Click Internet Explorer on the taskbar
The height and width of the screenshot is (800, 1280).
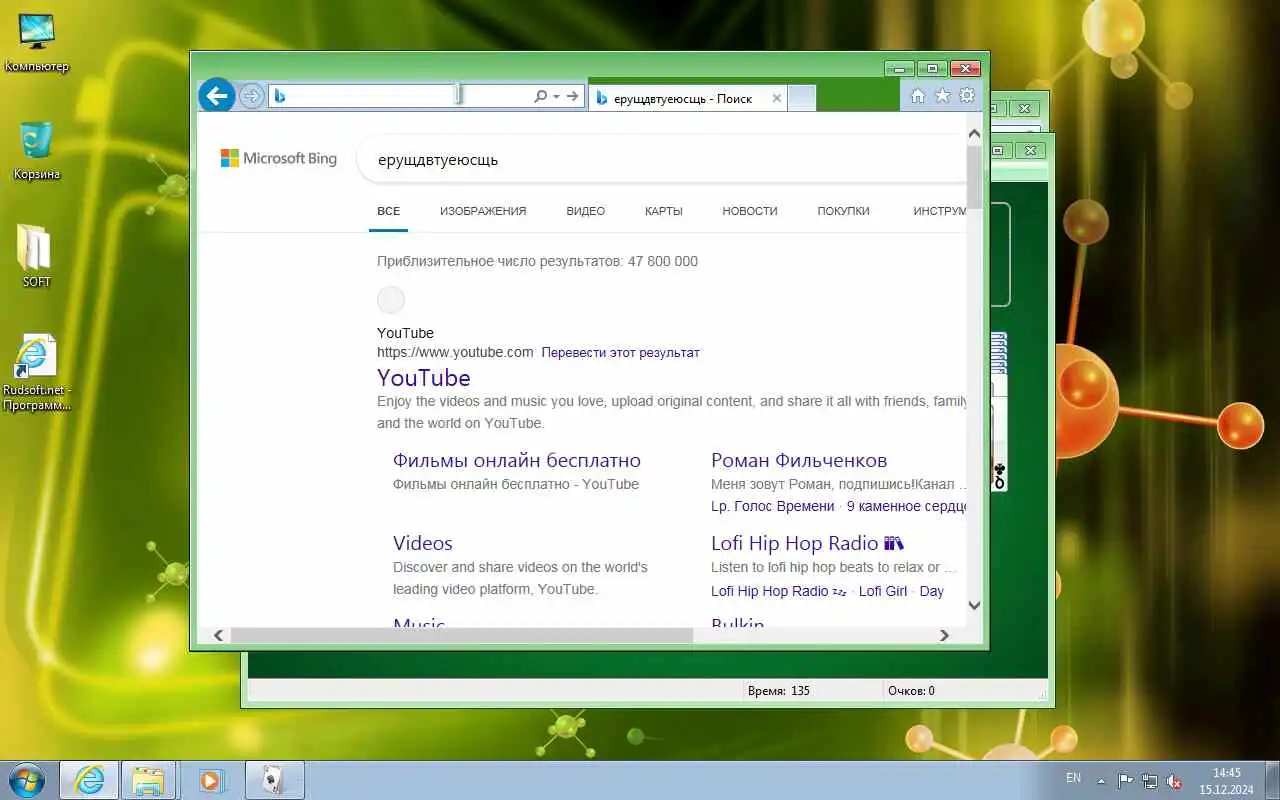(89, 780)
